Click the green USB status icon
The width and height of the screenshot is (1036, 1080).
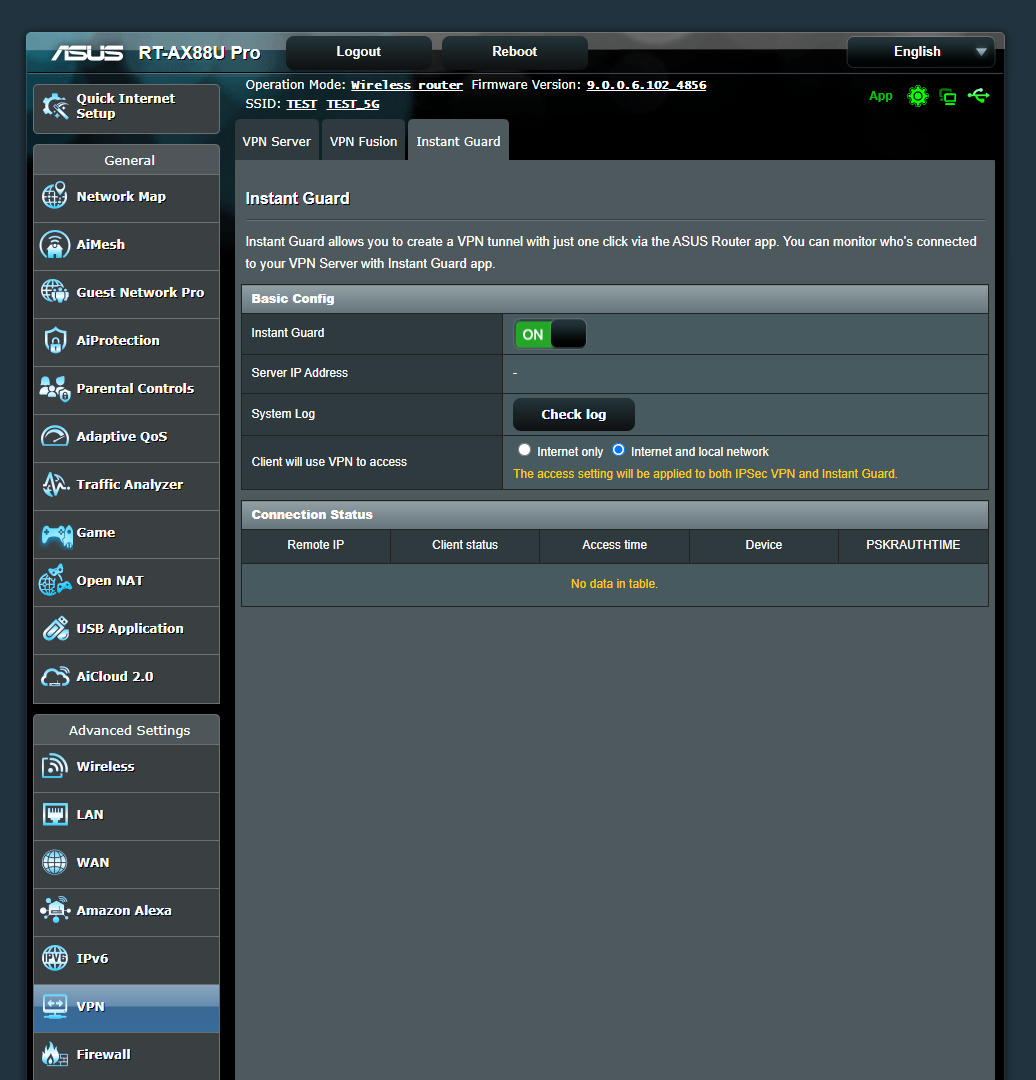pos(978,96)
